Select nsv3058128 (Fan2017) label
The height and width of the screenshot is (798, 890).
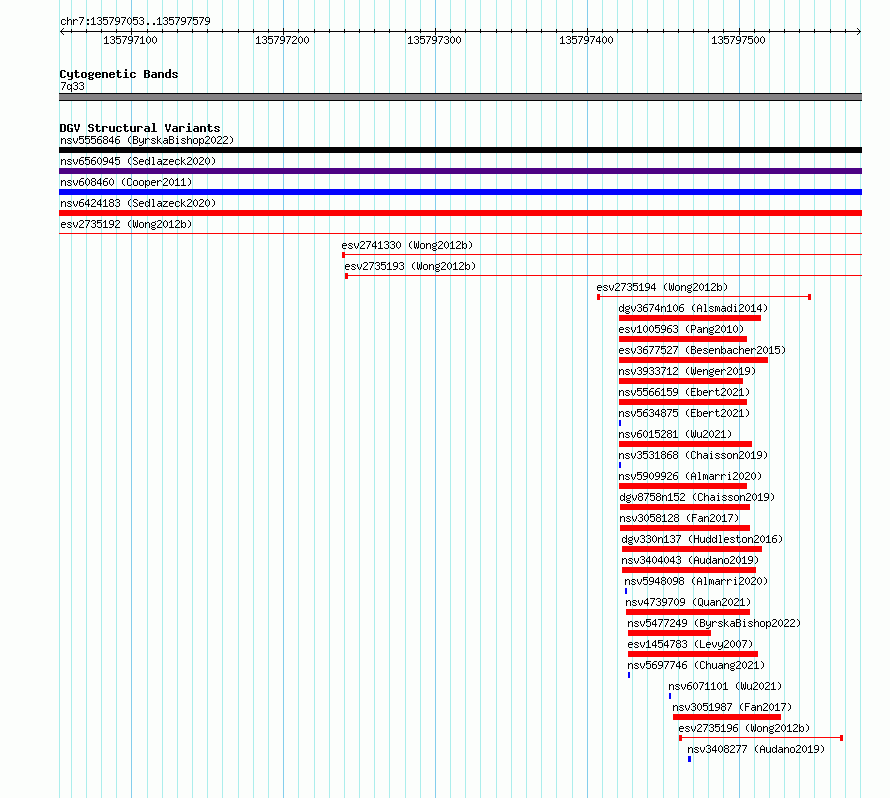[679, 518]
